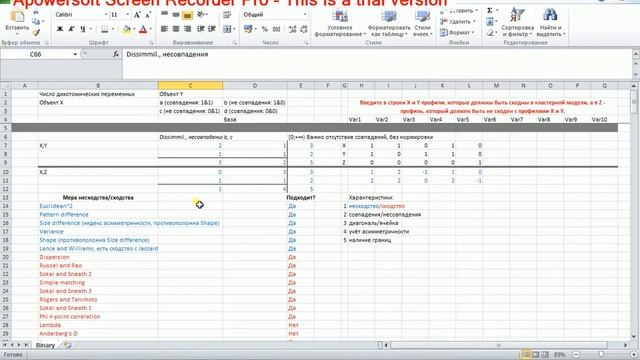
Task: Toggle the highlighted bottom align button
Action: 187,15
